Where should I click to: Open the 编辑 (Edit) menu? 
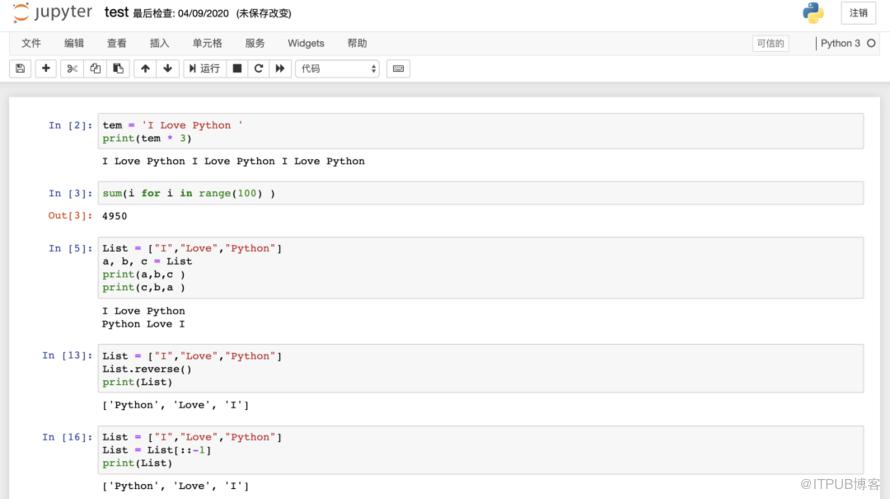tap(74, 43)
